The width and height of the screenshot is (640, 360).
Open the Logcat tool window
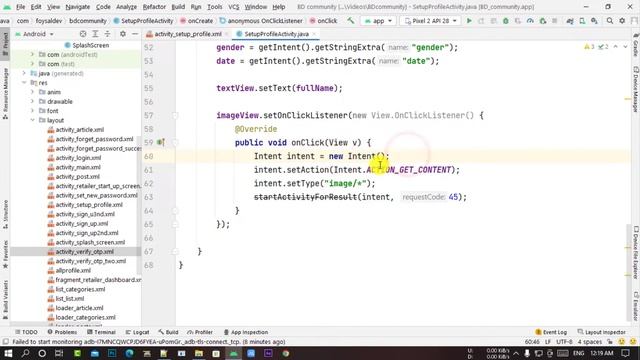coord(138,332)
